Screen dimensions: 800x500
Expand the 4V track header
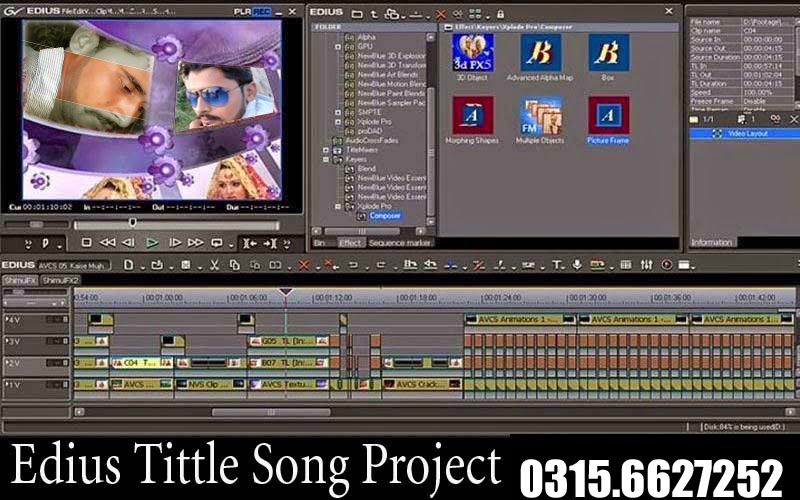click(7, 319)
